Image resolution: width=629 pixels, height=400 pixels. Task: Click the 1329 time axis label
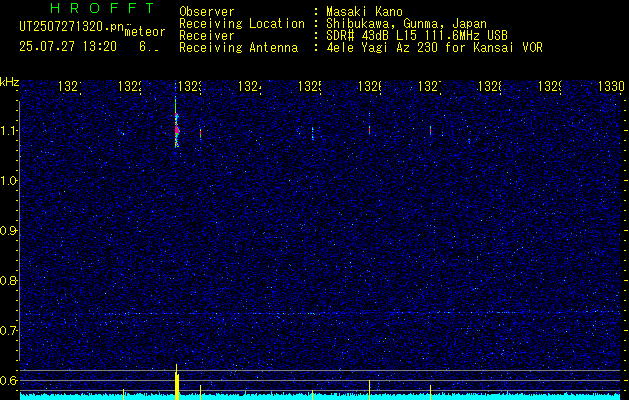[550, 86]
